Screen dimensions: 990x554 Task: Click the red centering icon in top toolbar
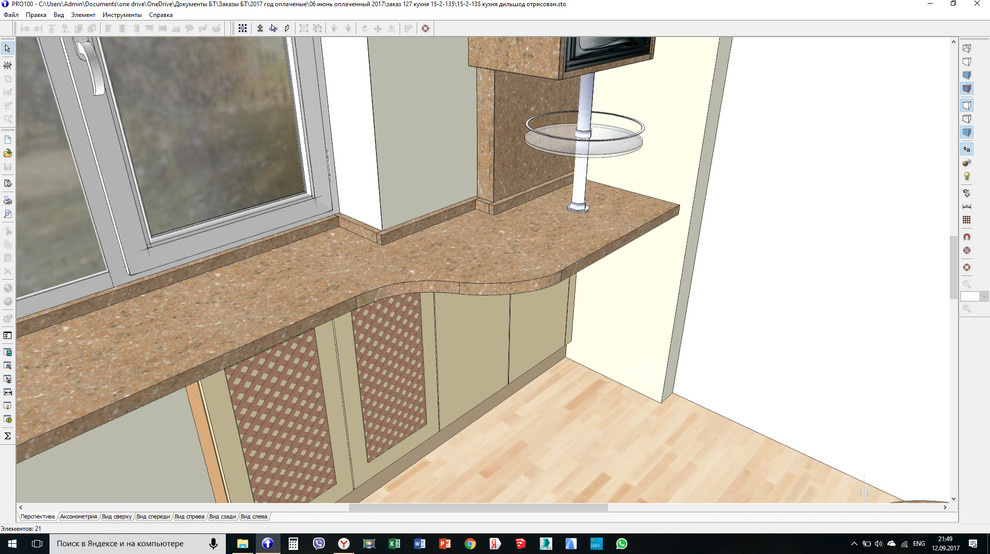click(x=426, y=28)
